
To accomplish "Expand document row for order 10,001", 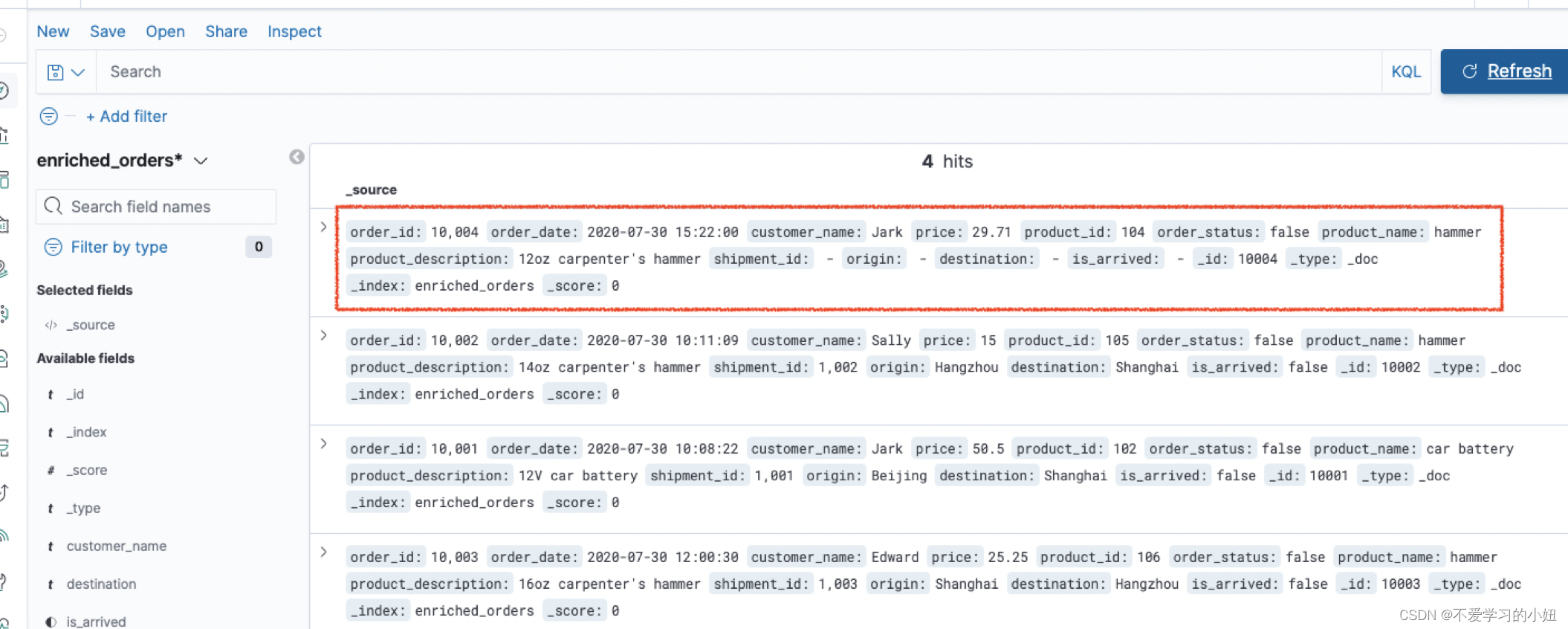I will (x=323, y=444).
